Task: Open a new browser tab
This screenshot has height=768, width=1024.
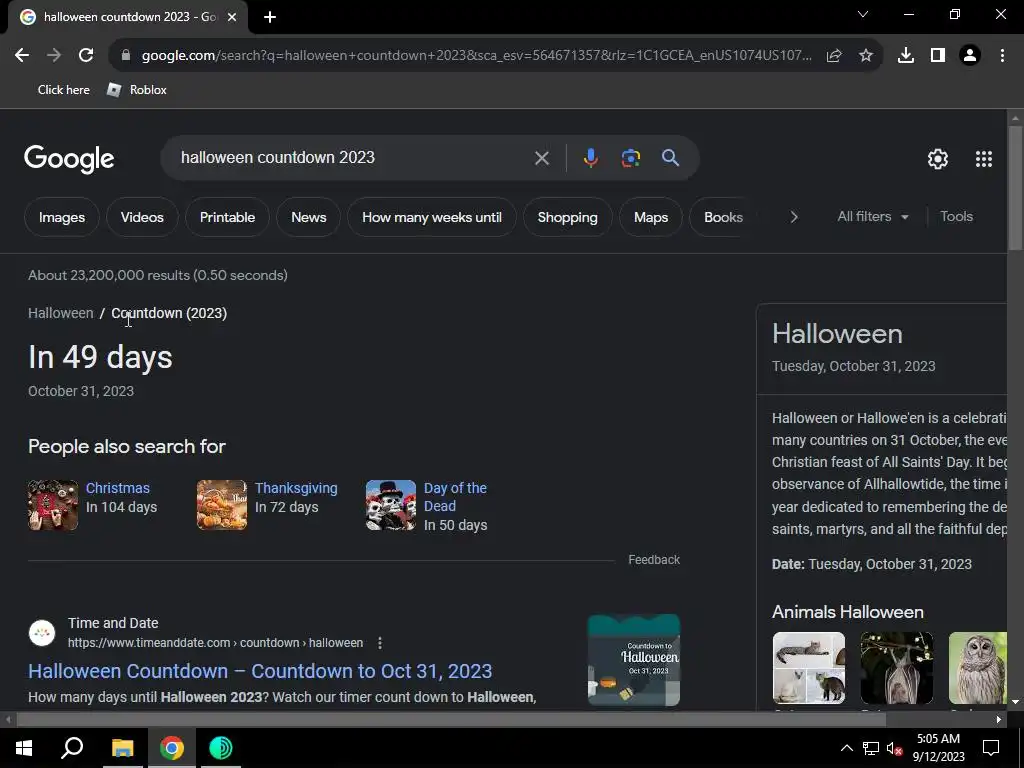Action: pyautogui.click(x=270, y=17)
